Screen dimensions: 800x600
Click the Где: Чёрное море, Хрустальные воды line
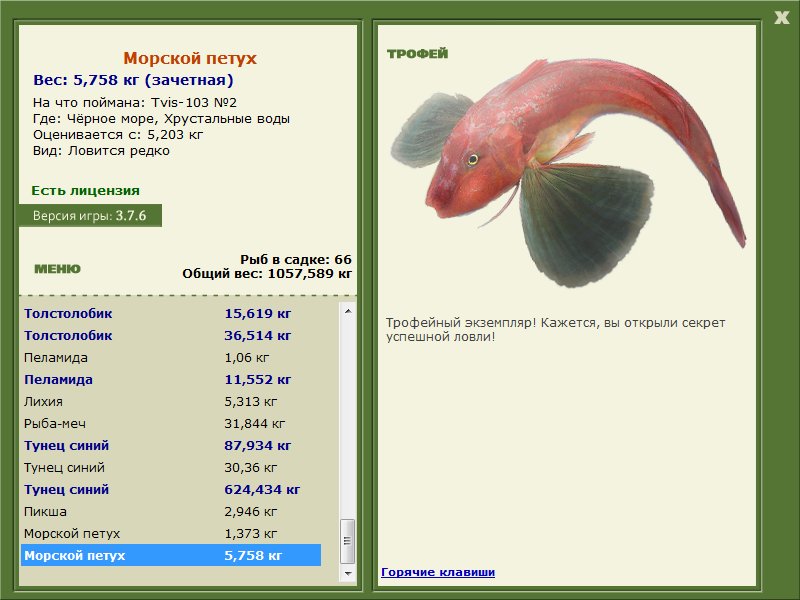(x=161, y=119)
